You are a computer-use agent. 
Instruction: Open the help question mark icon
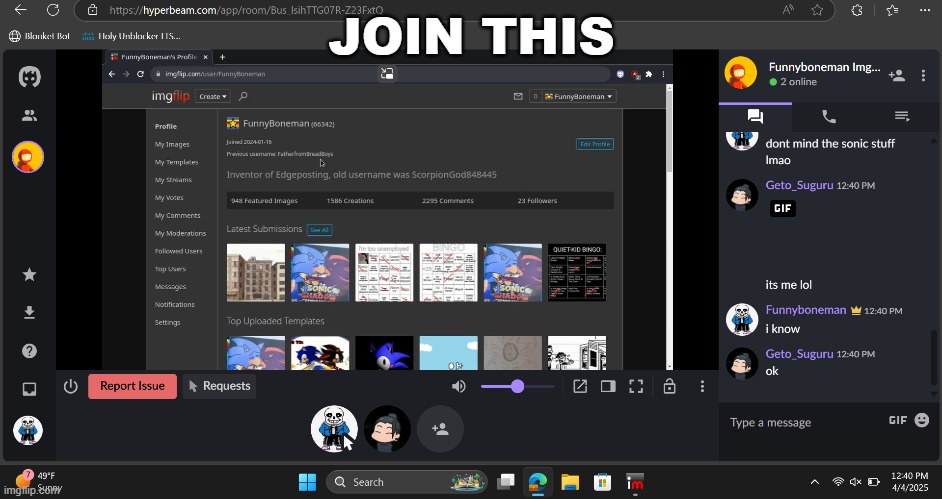tap(29, 351)
